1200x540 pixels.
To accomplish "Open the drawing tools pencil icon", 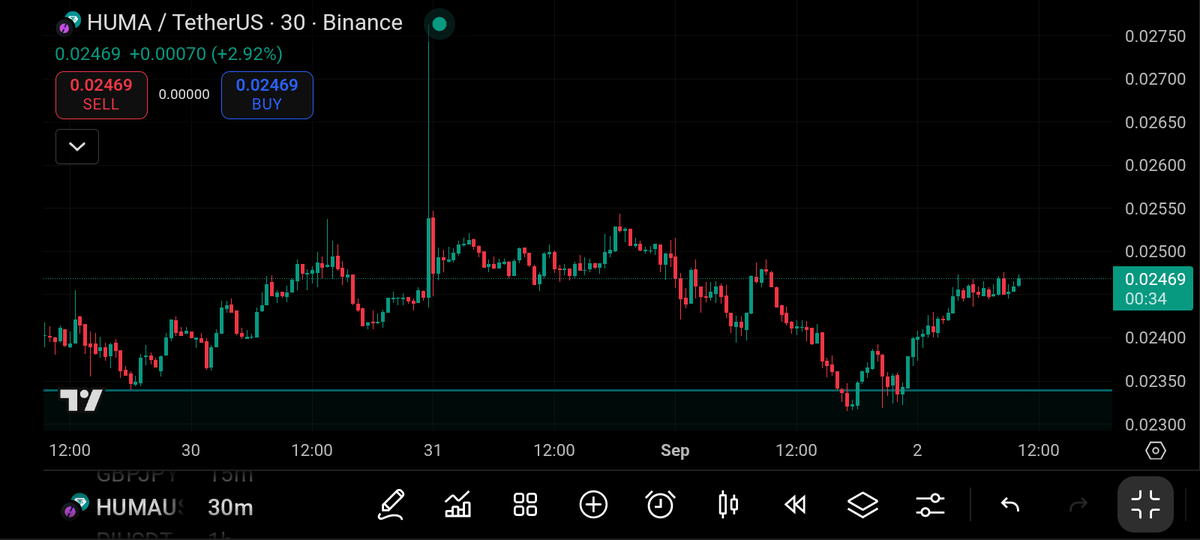I will tap(391, 505).
